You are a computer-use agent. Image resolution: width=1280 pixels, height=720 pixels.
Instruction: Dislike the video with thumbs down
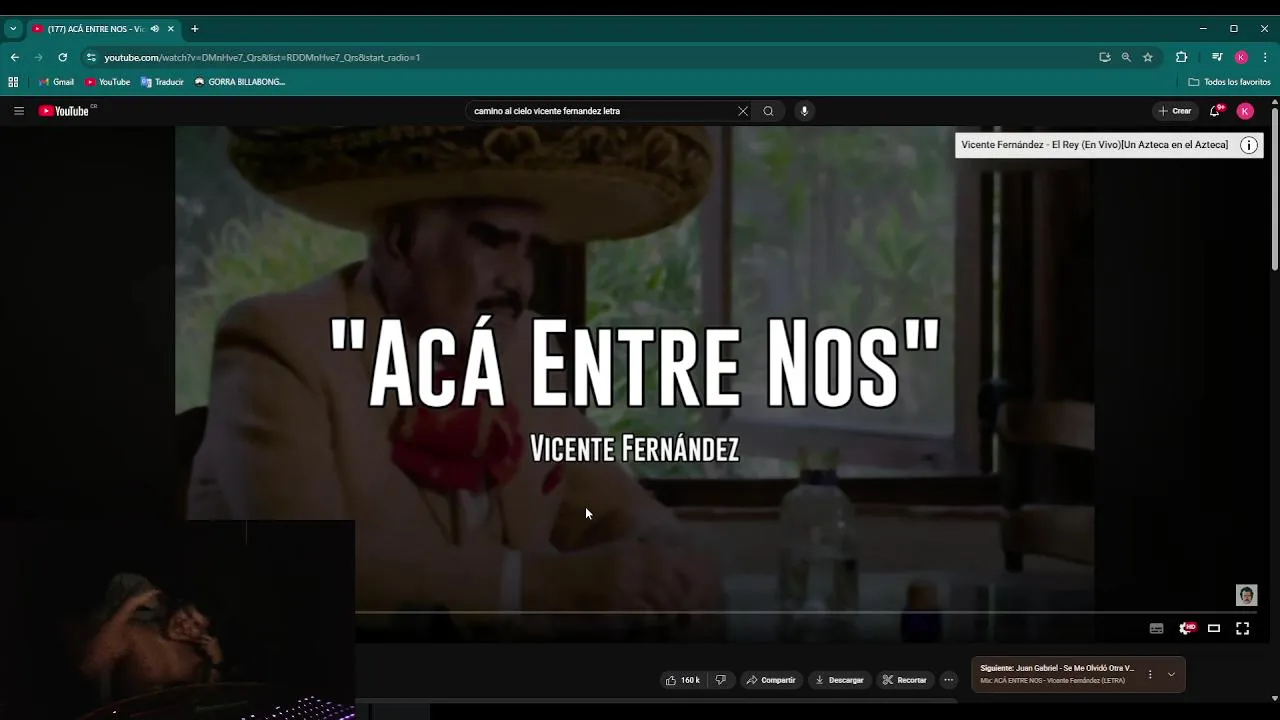[720, 680]
